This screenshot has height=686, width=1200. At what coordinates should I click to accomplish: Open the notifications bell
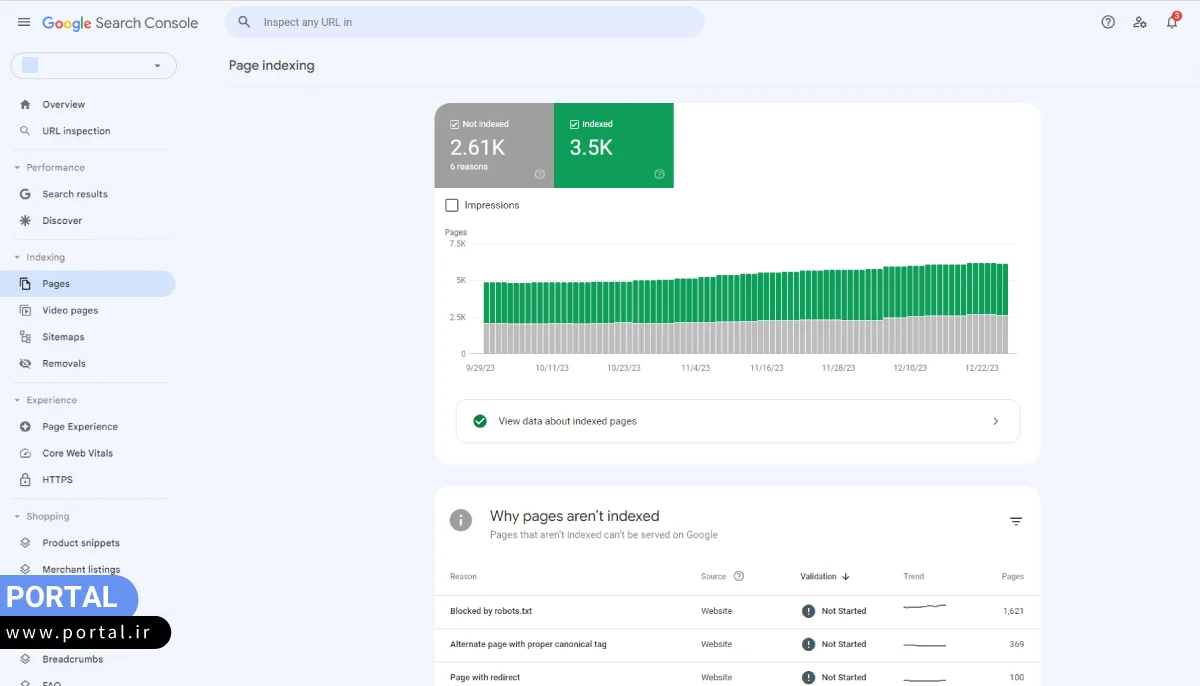[x=1172, y=22]
